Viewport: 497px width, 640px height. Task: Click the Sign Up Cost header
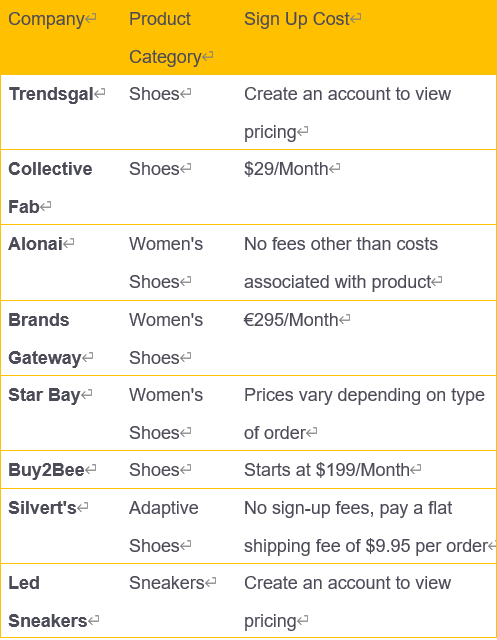[x=297, y=19]
